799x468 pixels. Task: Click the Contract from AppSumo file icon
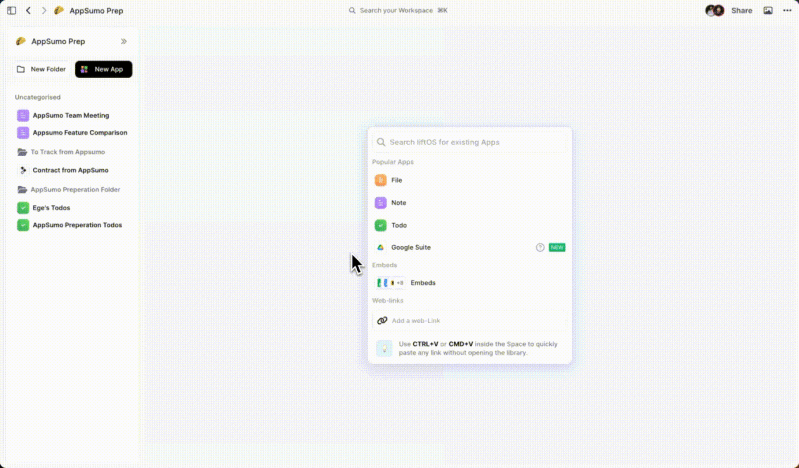23,170
